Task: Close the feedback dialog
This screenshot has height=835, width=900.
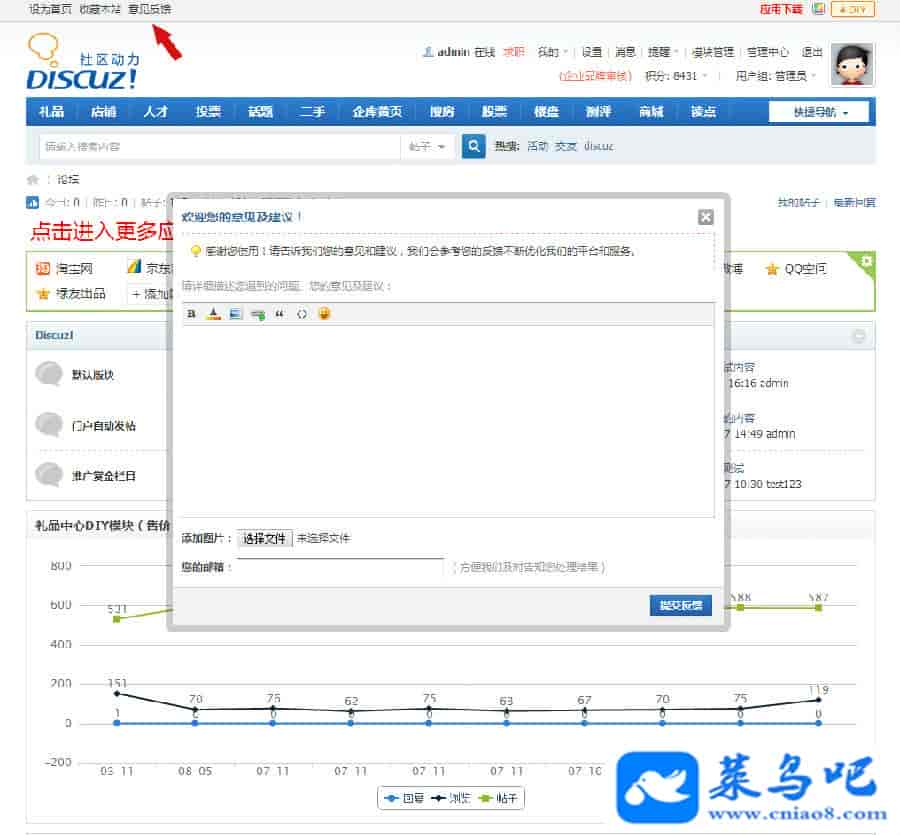Action: point(705,217)
